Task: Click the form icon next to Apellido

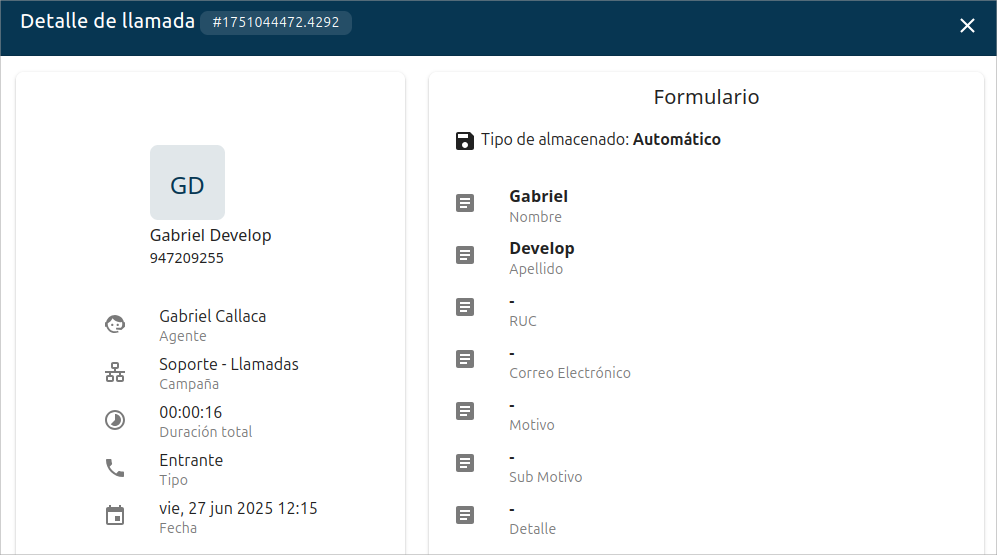Action: 465,255
